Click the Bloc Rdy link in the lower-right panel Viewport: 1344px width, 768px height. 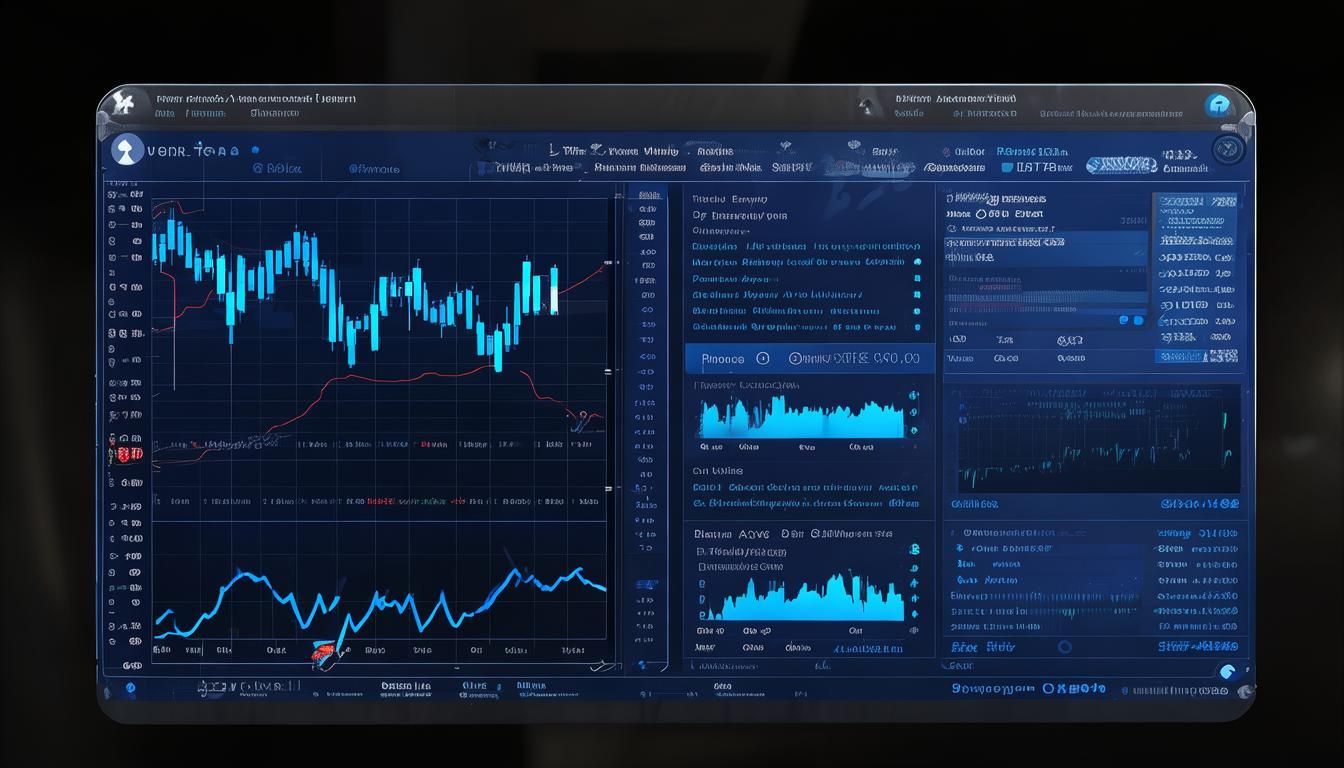click(x=983, y=647)
